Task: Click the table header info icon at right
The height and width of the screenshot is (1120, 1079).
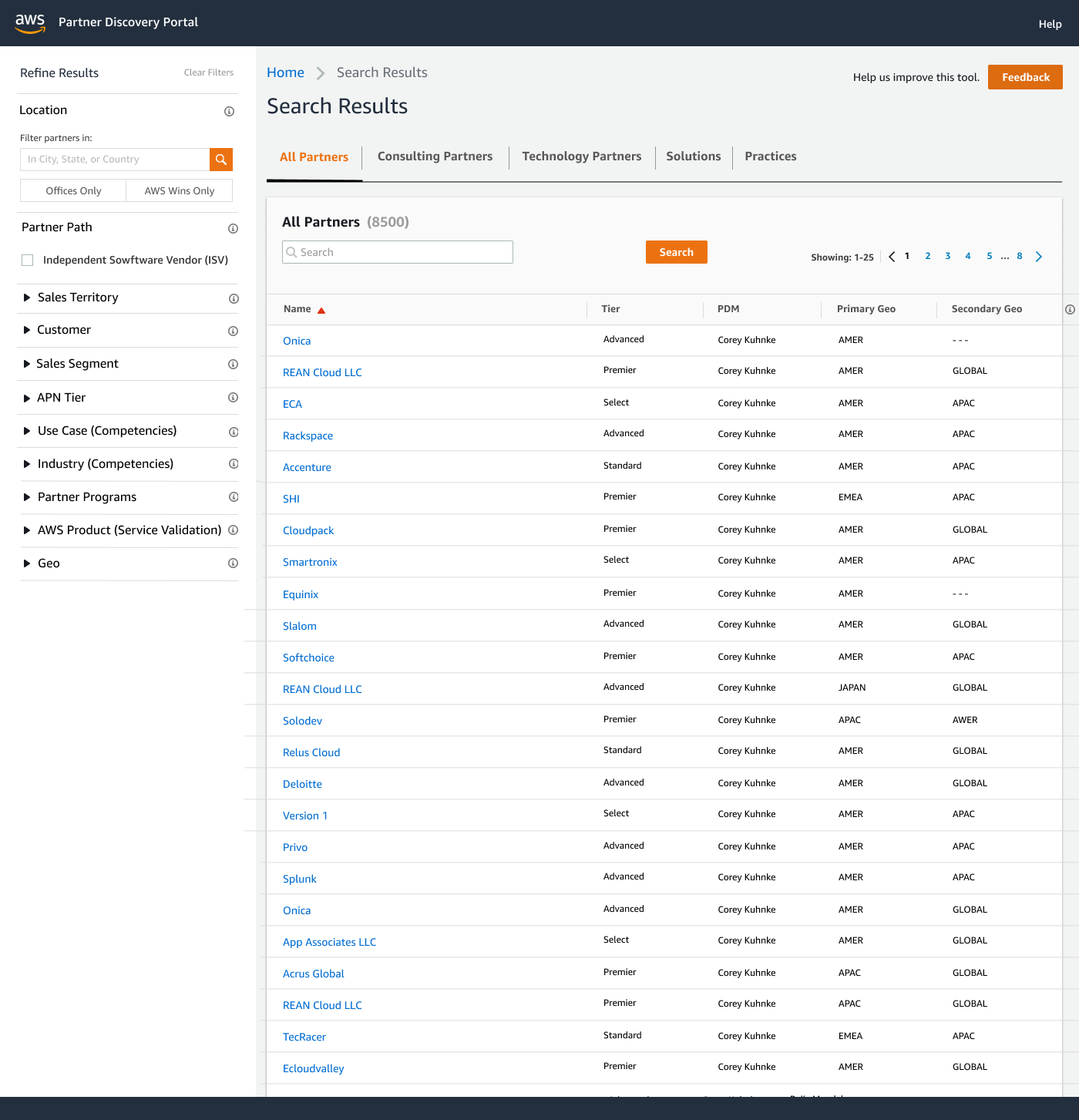Action: pyautogui.click(x=1070, y=310)
